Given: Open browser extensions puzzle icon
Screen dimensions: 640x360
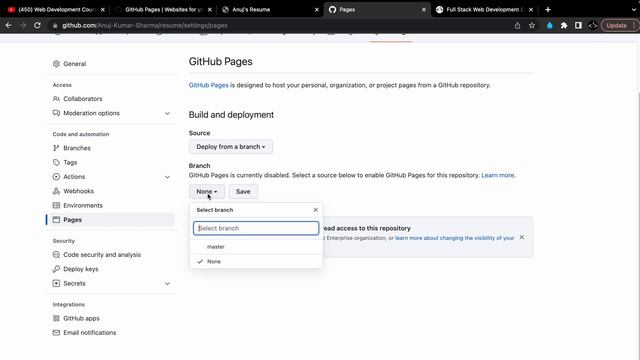Looking at the screenshot, I should point(564,25).
